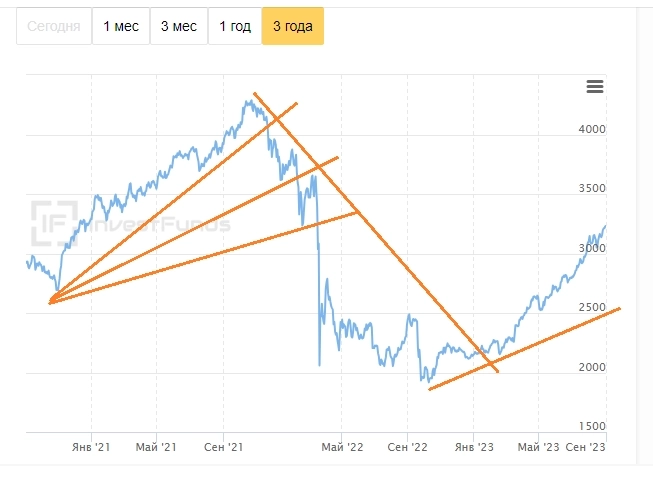653x484 pixels.
Task: Choose the 3 мес period
Action: pyautogui.click(x=178, y=26)
